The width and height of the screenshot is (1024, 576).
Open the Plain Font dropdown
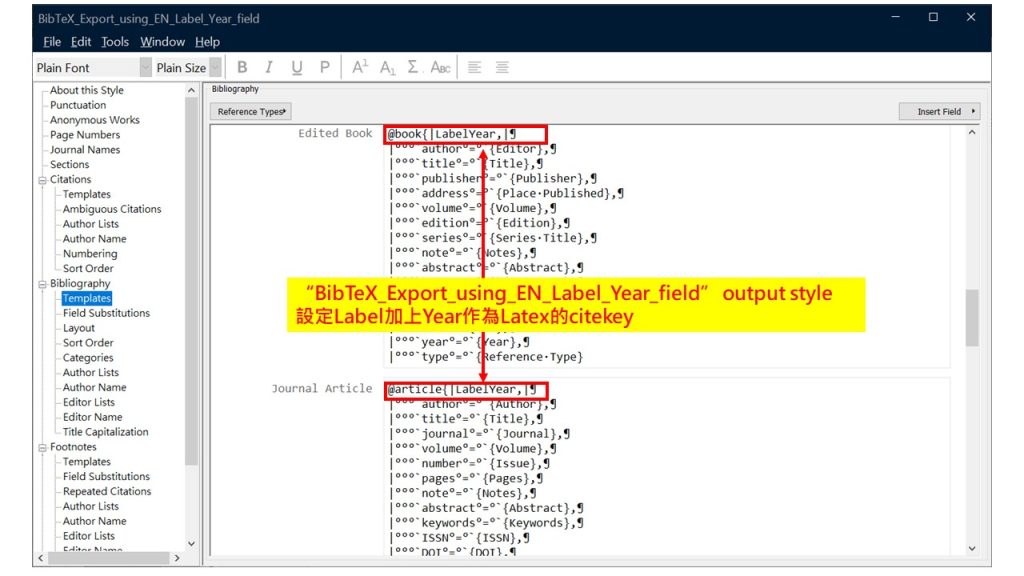point(146,67)
